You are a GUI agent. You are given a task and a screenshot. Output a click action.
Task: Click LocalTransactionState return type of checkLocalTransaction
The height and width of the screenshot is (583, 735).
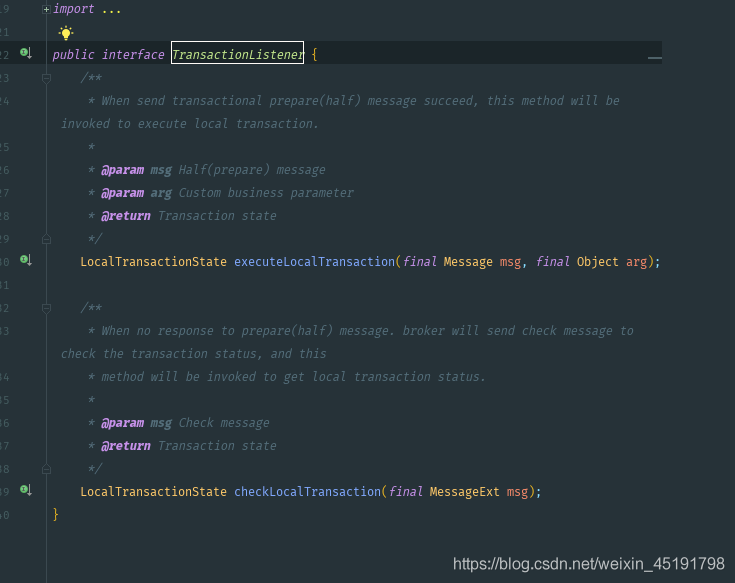click(x=153, y=492)
